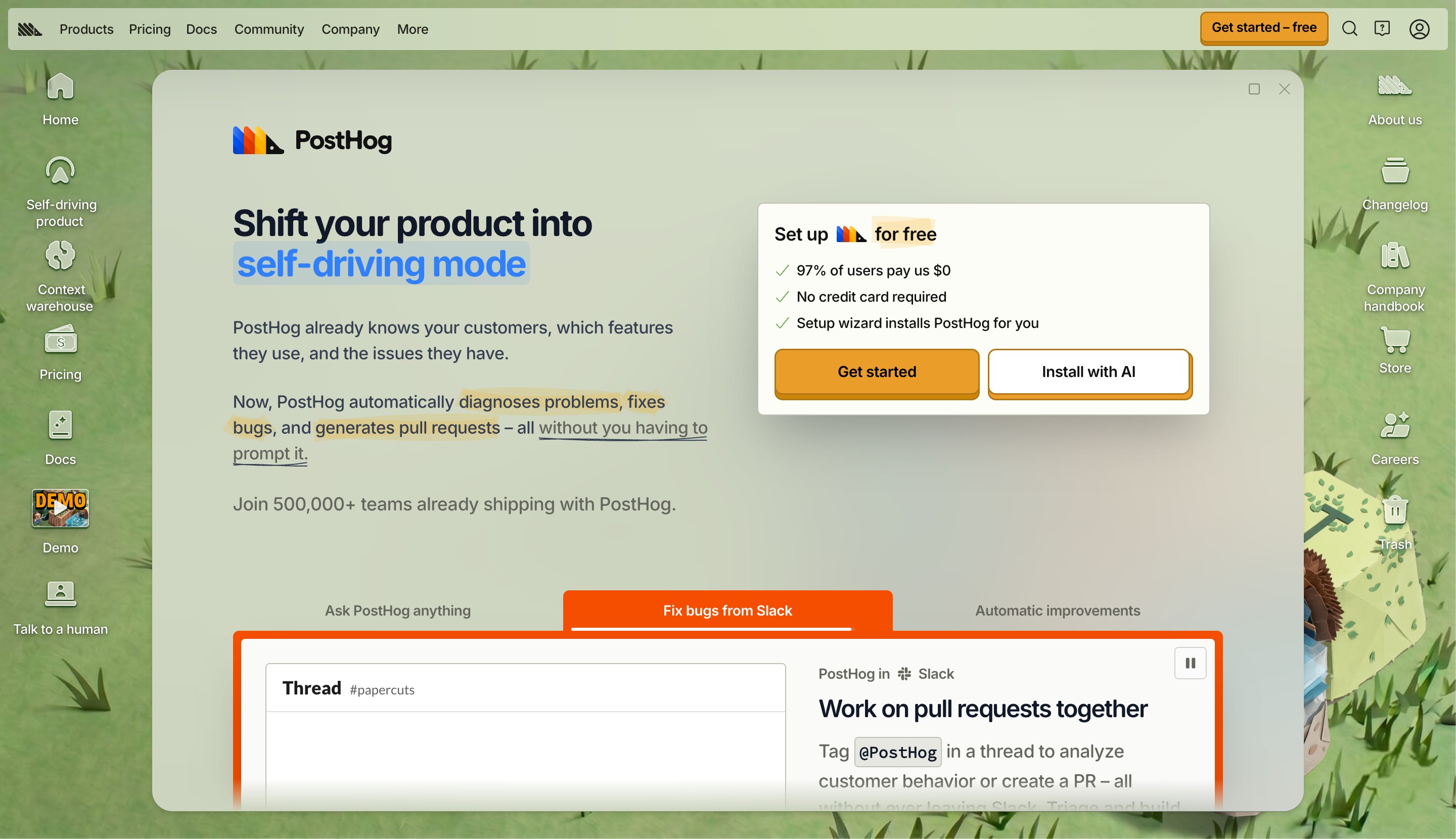The image size is (1456, 839).
Task: Click the PostHog hedgehog logo in navbar
Action: tap(30, 29)
